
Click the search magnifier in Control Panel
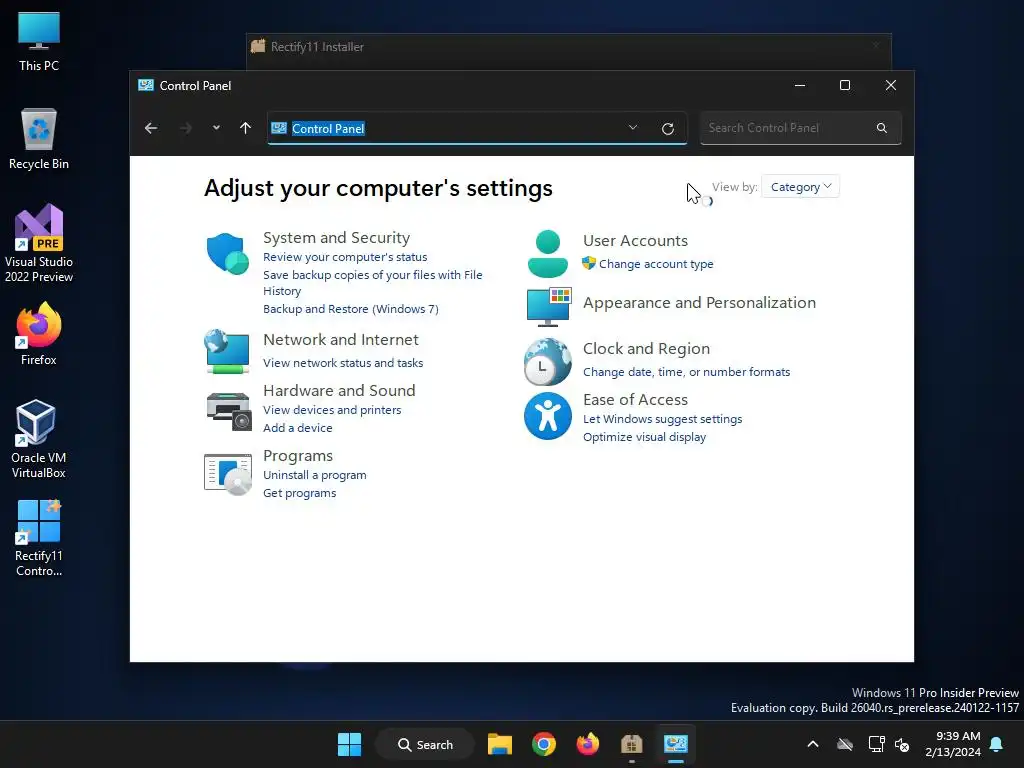tap(882, 128)
